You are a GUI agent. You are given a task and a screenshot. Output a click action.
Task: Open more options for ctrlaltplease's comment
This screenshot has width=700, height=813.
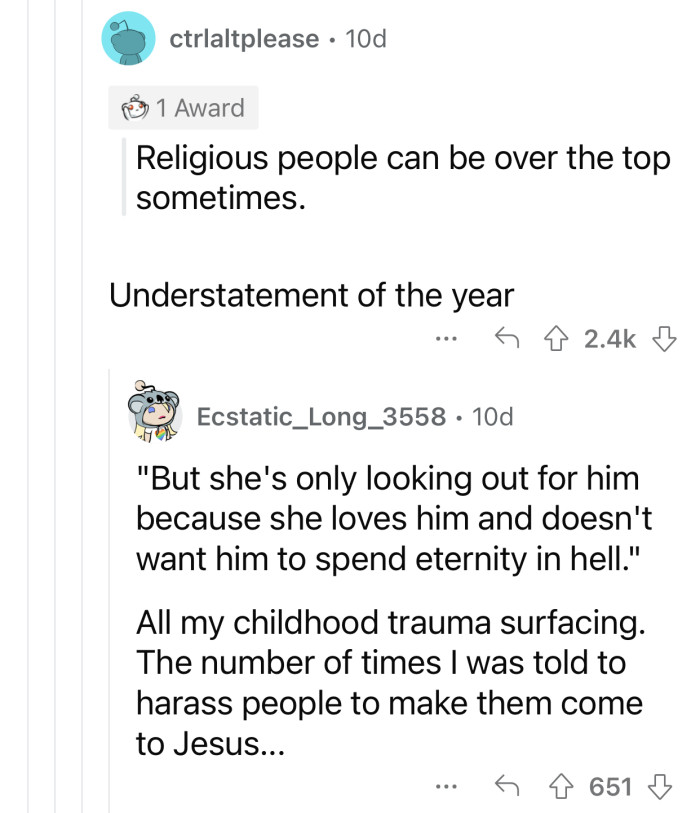pos(446,338)
